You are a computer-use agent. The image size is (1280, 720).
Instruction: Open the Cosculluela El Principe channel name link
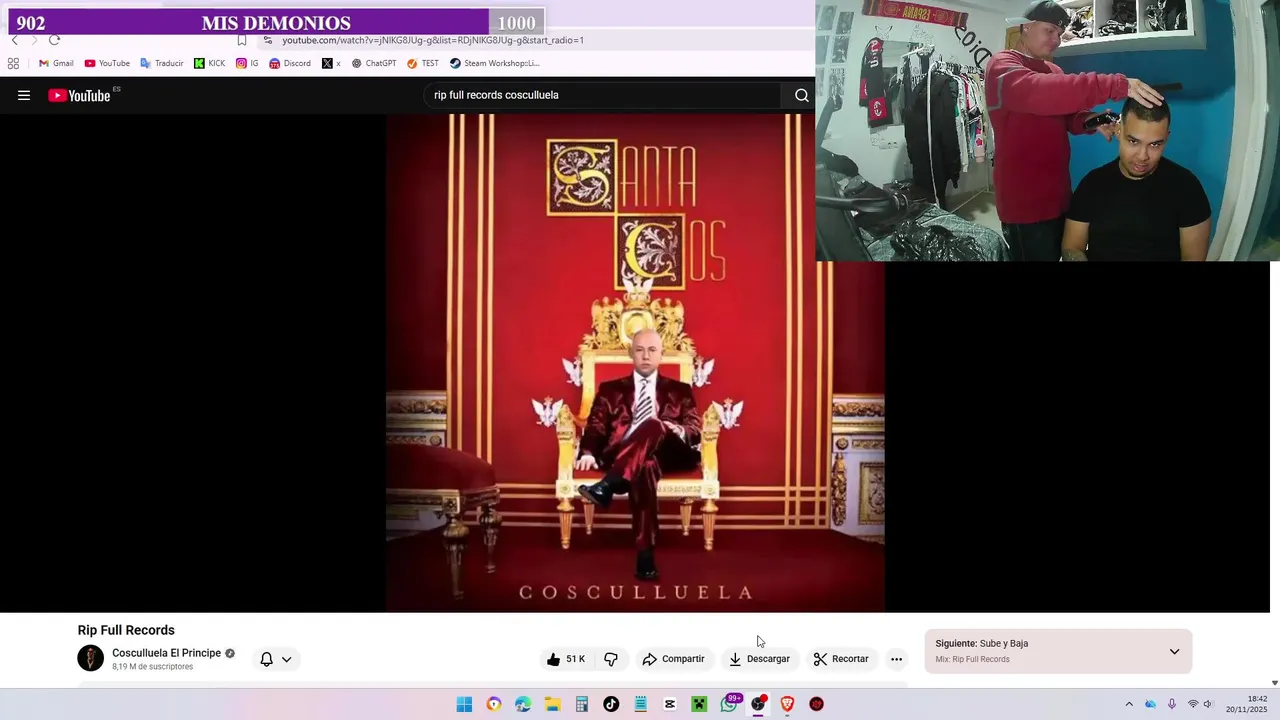pos(166,653)
